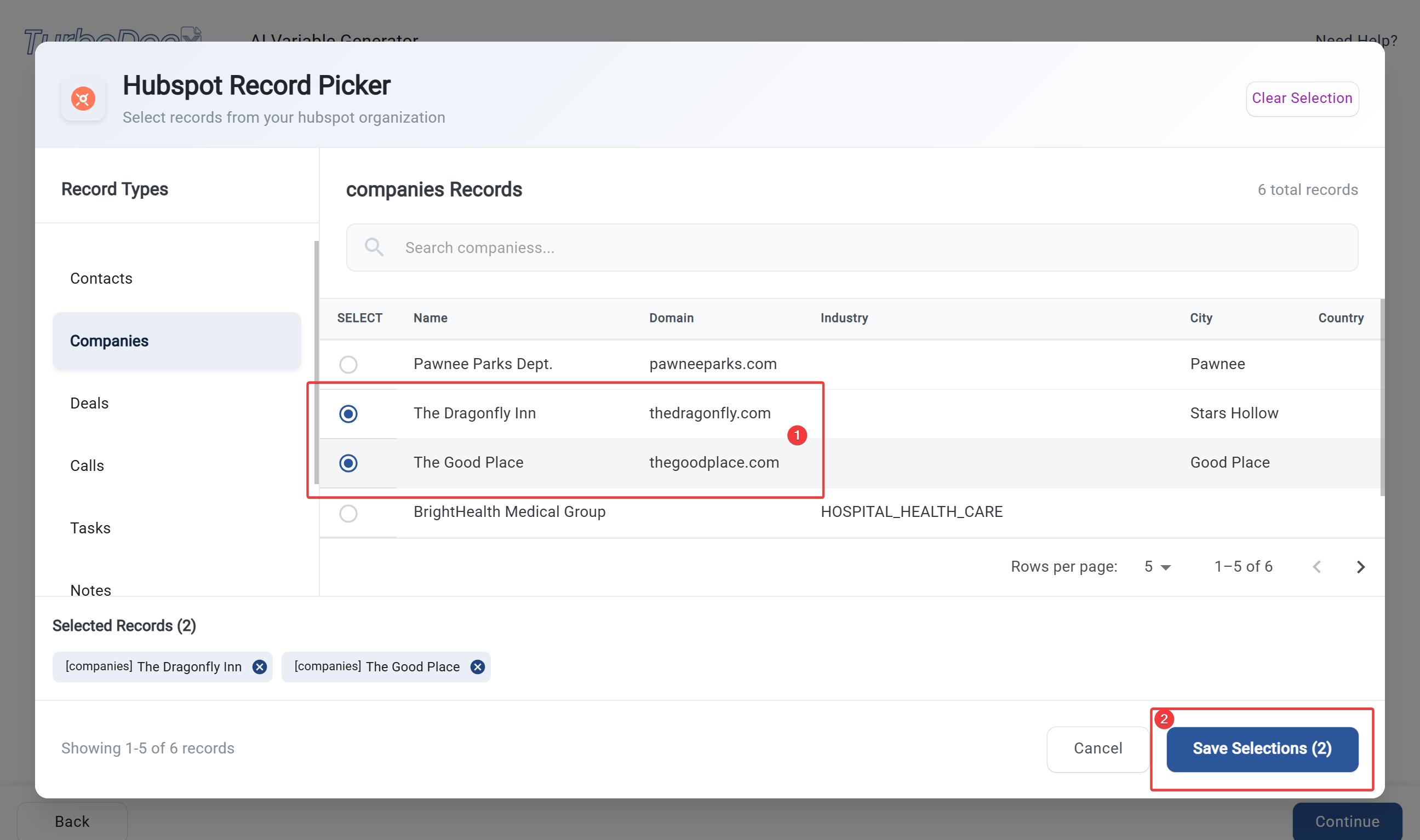Click the pawneeparks.com domain cell

pyautogui.click(x=713, y=364)
